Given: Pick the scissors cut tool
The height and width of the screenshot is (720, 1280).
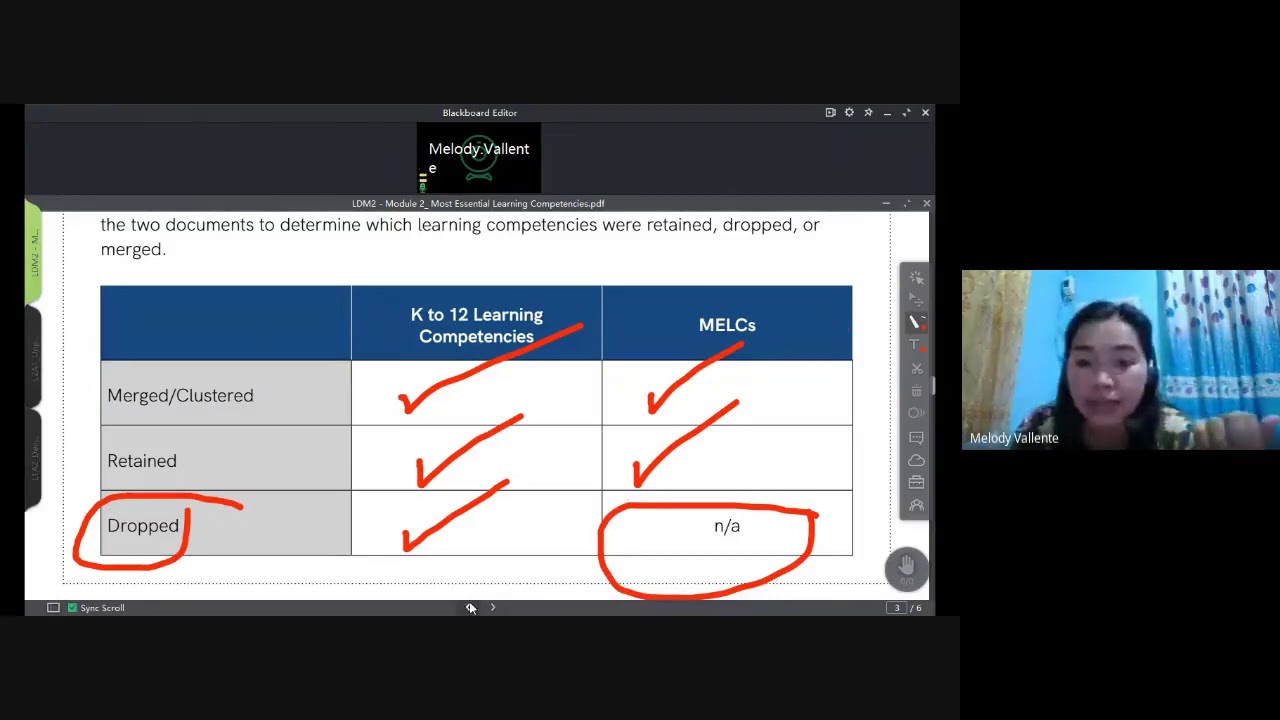Looking at the screenshot, I should tap(916, 368).
